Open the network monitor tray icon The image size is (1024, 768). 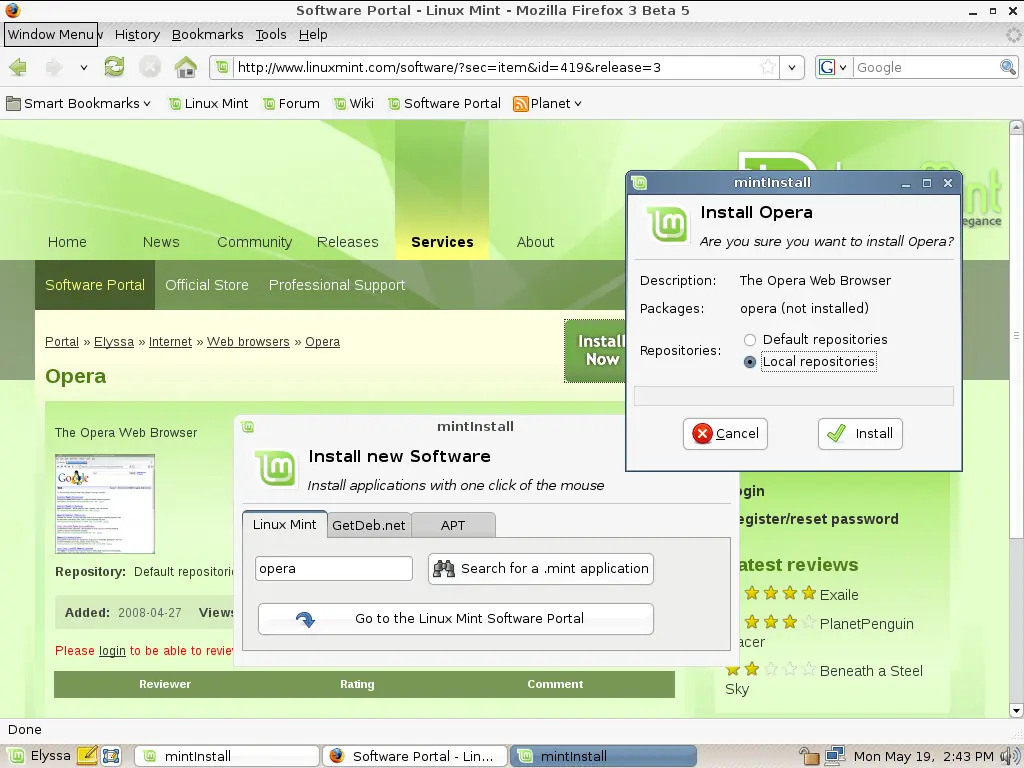[834, 756]
